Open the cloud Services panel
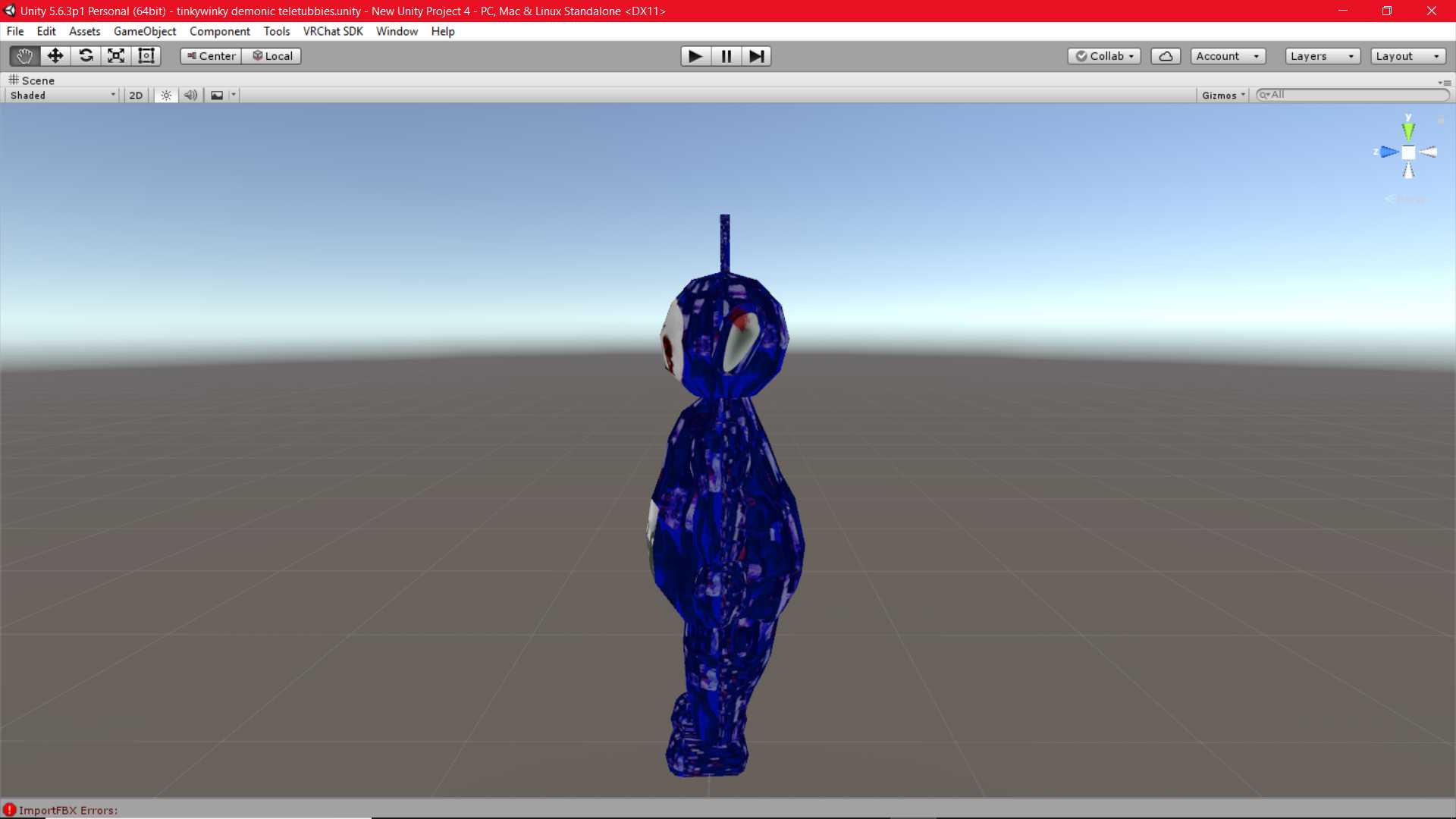Screen dimensions: 1456x819 pos(1166,56)
